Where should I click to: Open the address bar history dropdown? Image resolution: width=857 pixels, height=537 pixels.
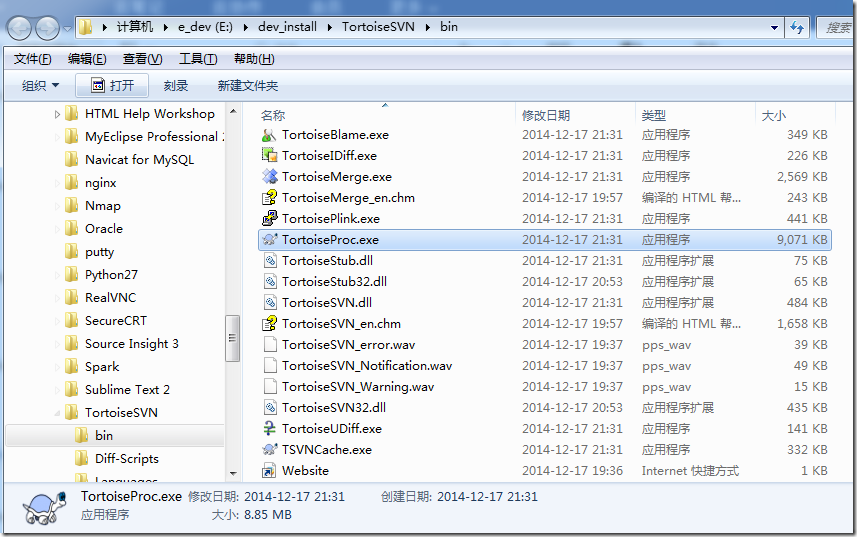(774, 28)
